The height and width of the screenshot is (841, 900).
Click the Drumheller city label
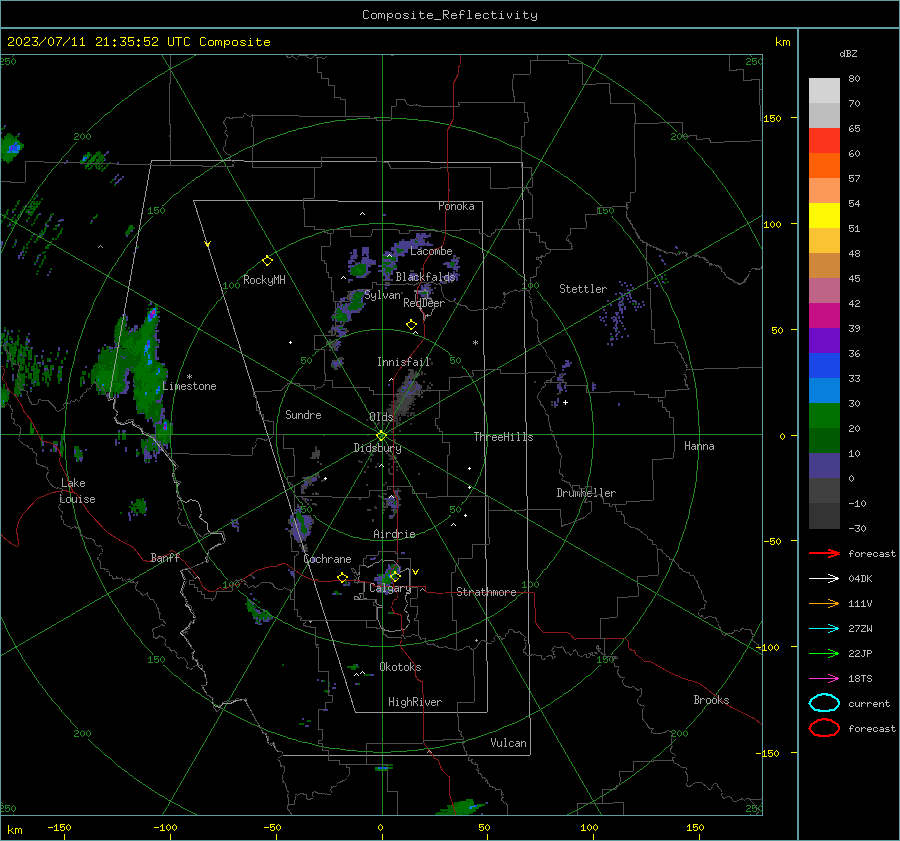coord(586,493)
